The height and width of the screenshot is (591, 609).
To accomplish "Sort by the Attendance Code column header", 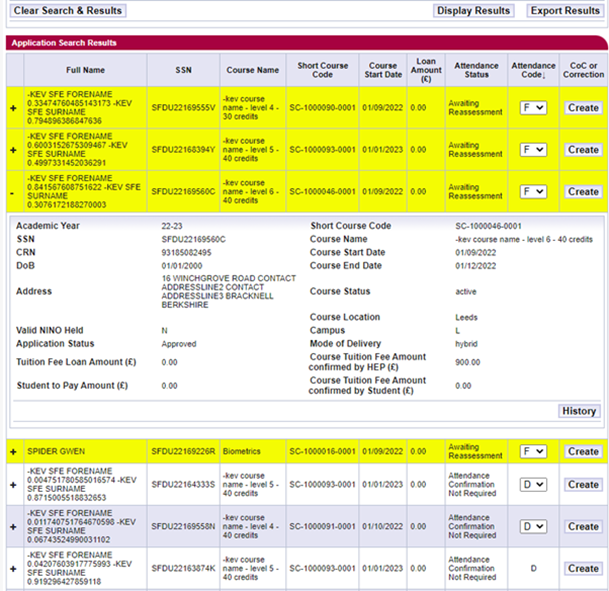I will pyautogui.click(x=532, y=70).
